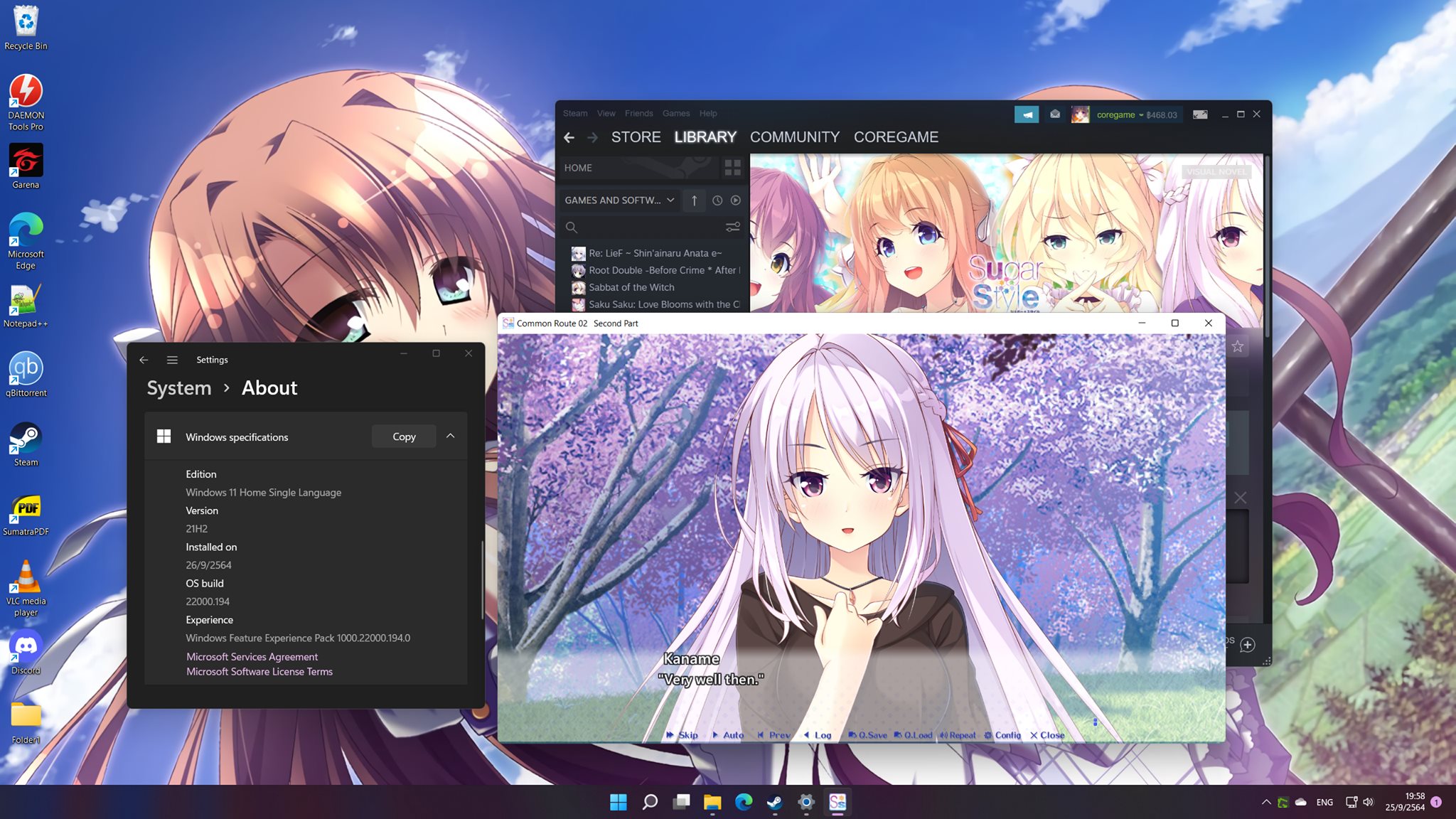
Task: Open the coregame account dropdown
Action: click(1120, 114)
